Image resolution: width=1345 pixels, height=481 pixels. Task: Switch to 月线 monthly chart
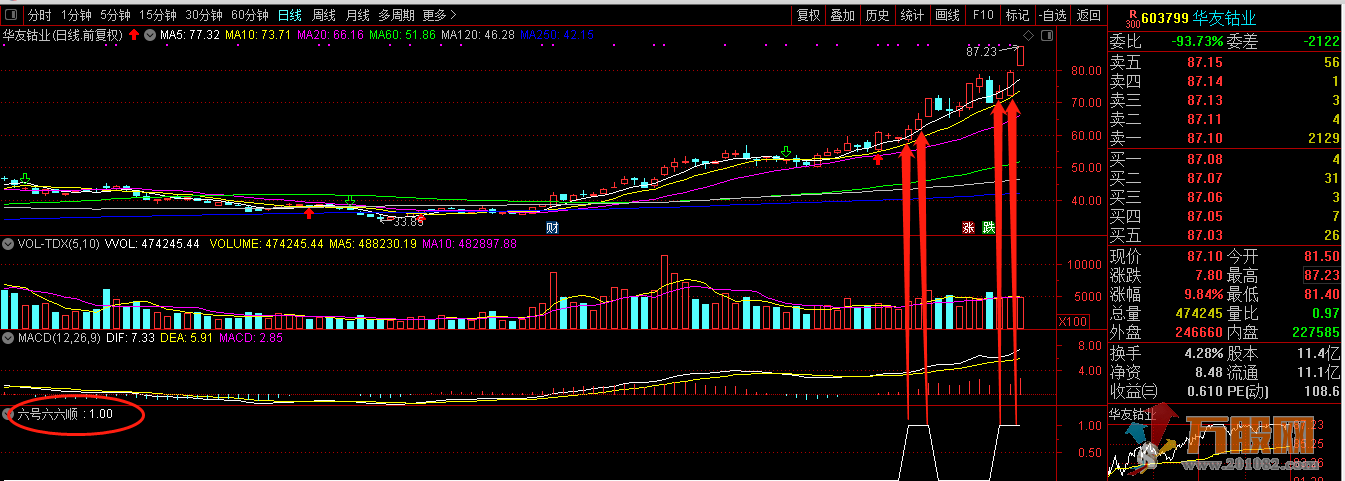pos(357,15)
